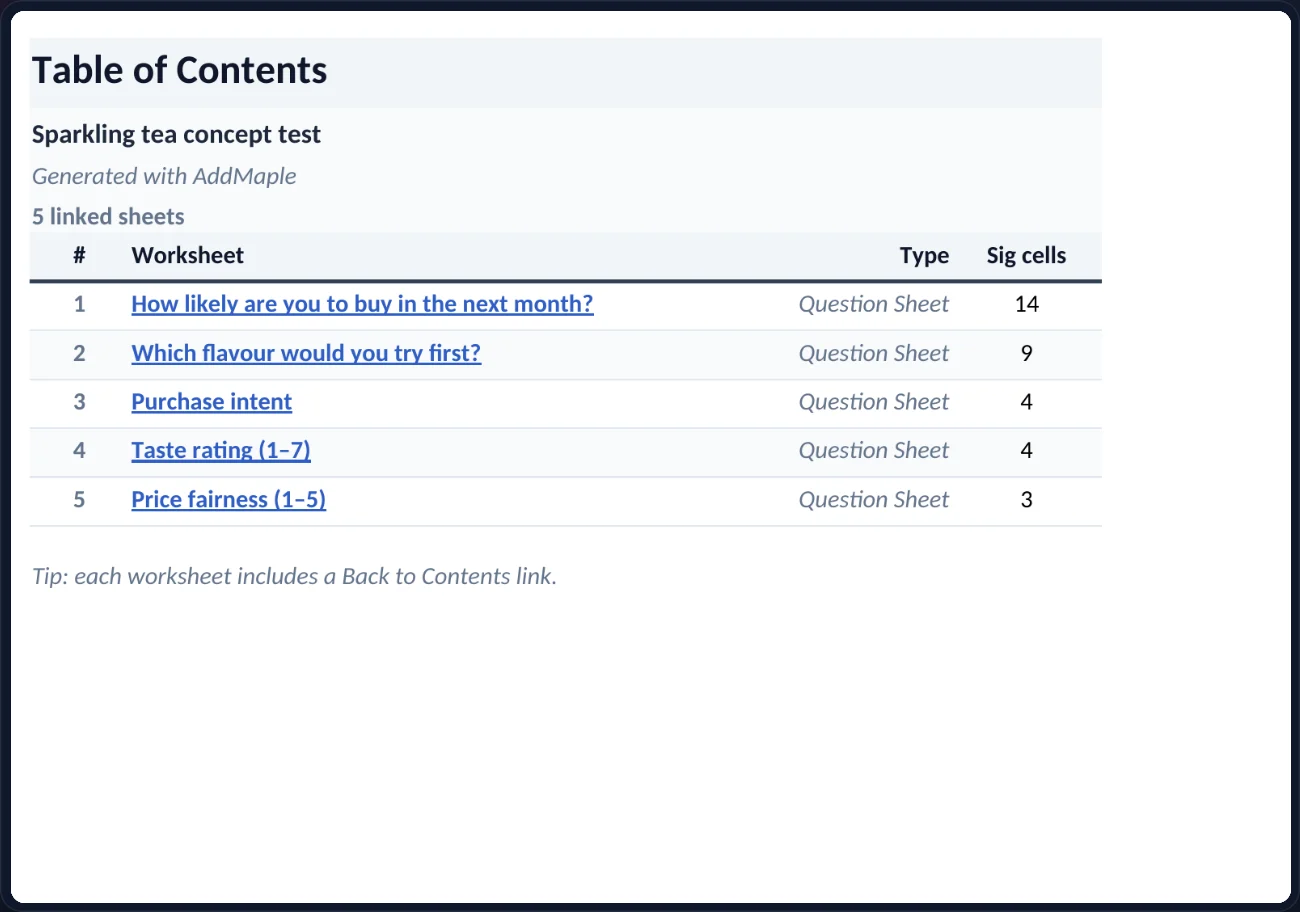The width and height of the screenshot is (1300, 912).
Task: Select row number 2 in the table
Action: (x=80, y=353)
